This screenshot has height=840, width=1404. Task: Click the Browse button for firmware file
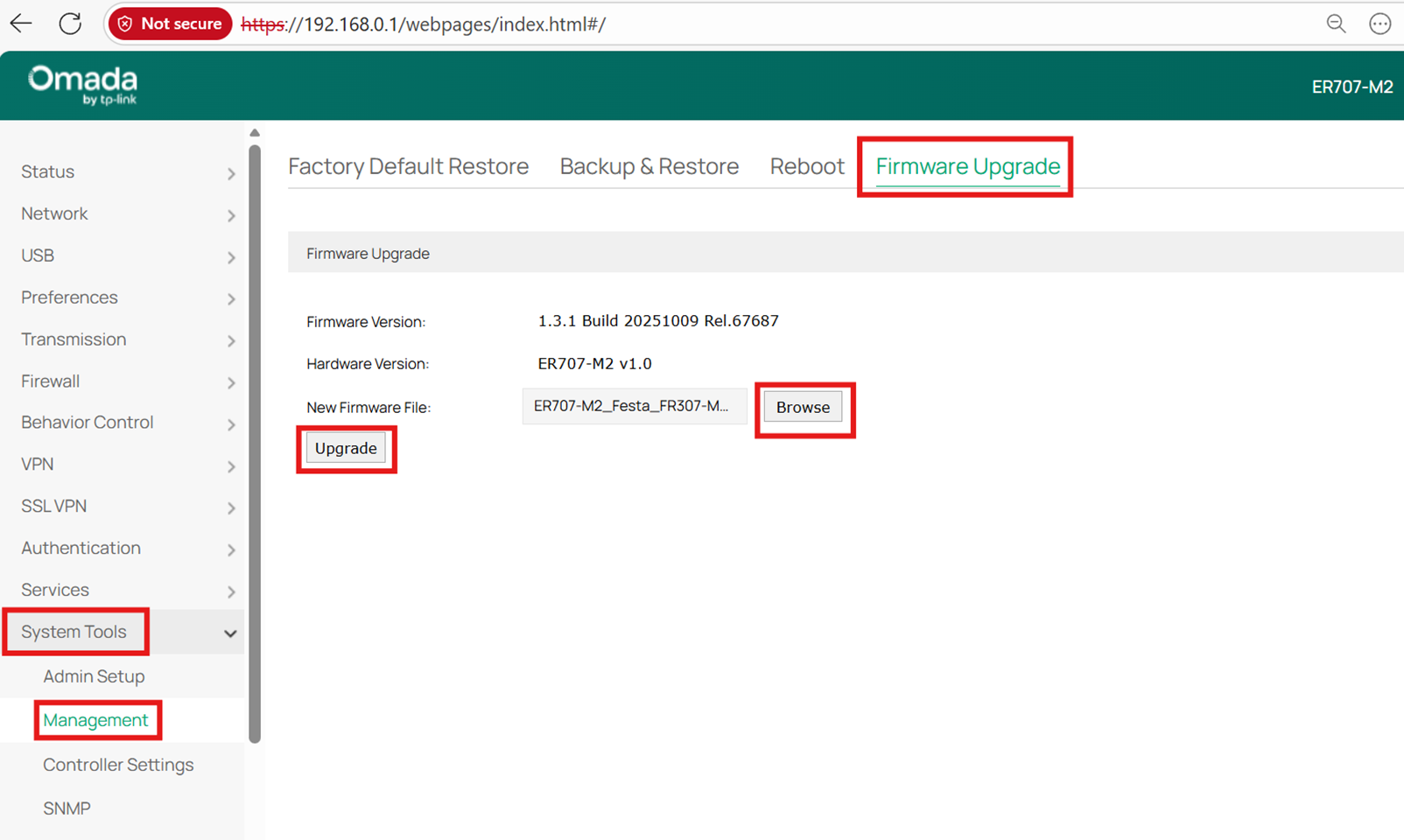tap(803, 406)
